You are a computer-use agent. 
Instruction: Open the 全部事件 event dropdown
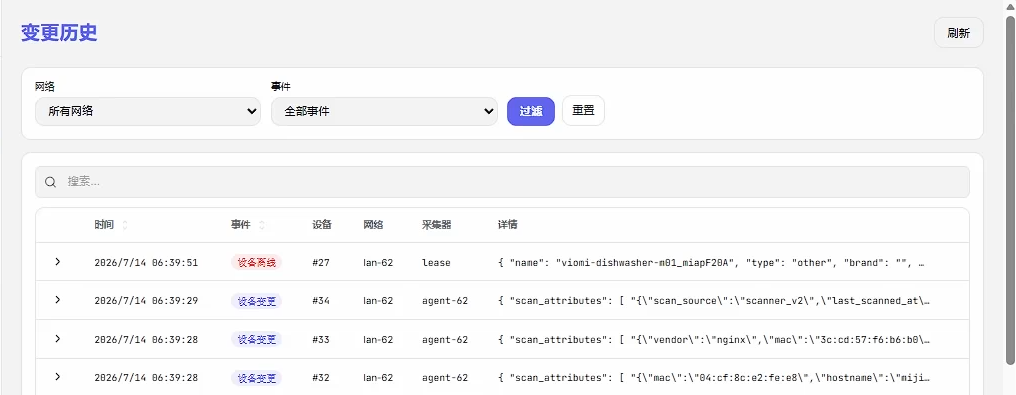click(x=384, y=111)
